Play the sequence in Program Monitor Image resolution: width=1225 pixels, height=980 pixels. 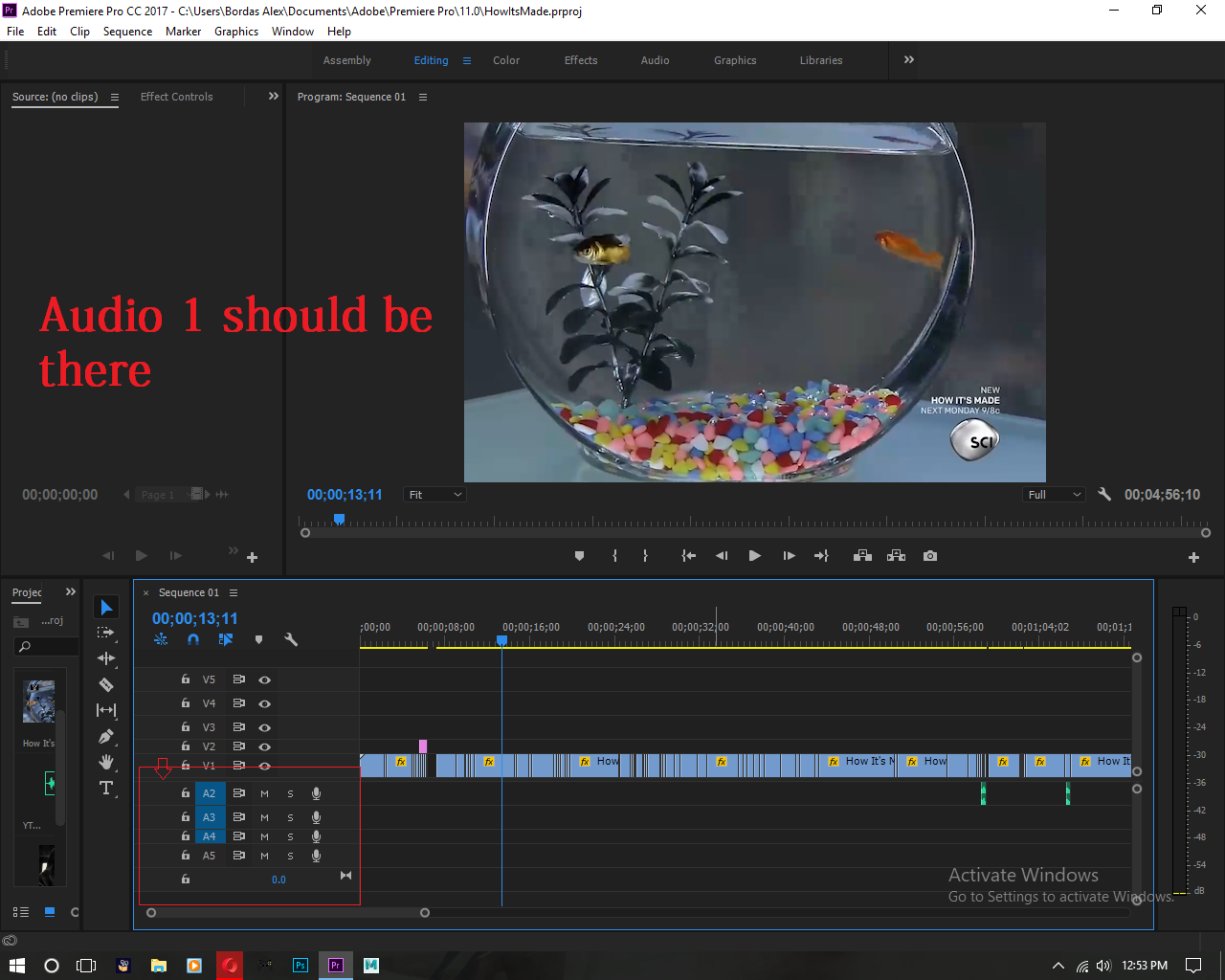754,556
